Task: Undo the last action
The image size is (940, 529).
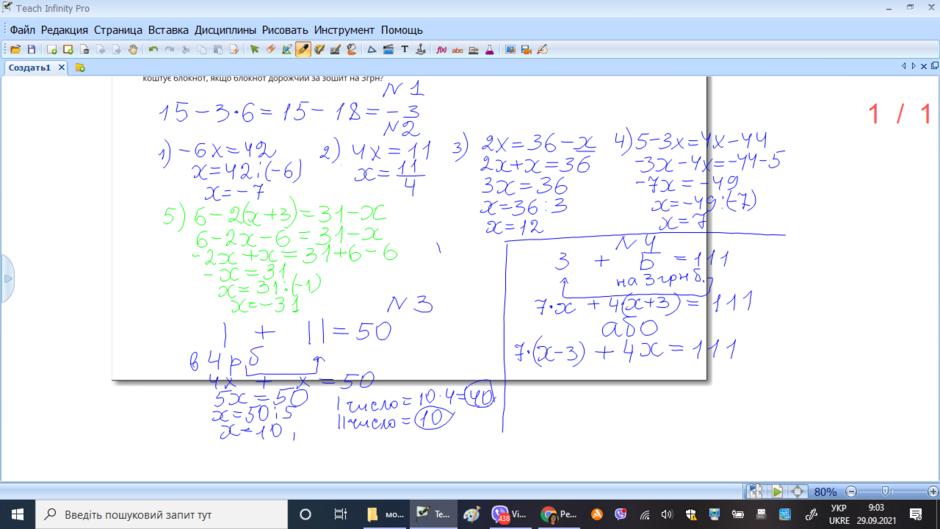Action: click(x=153, y=50)
